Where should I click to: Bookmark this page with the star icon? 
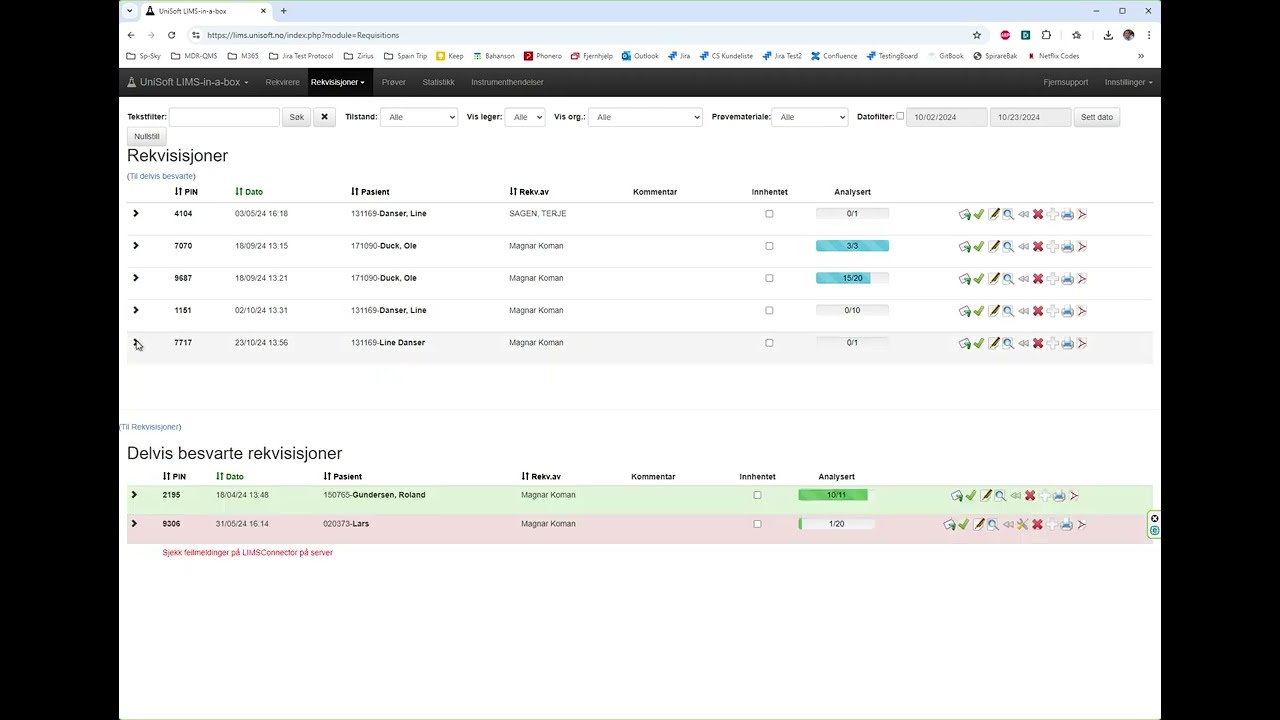pos(977,35)
